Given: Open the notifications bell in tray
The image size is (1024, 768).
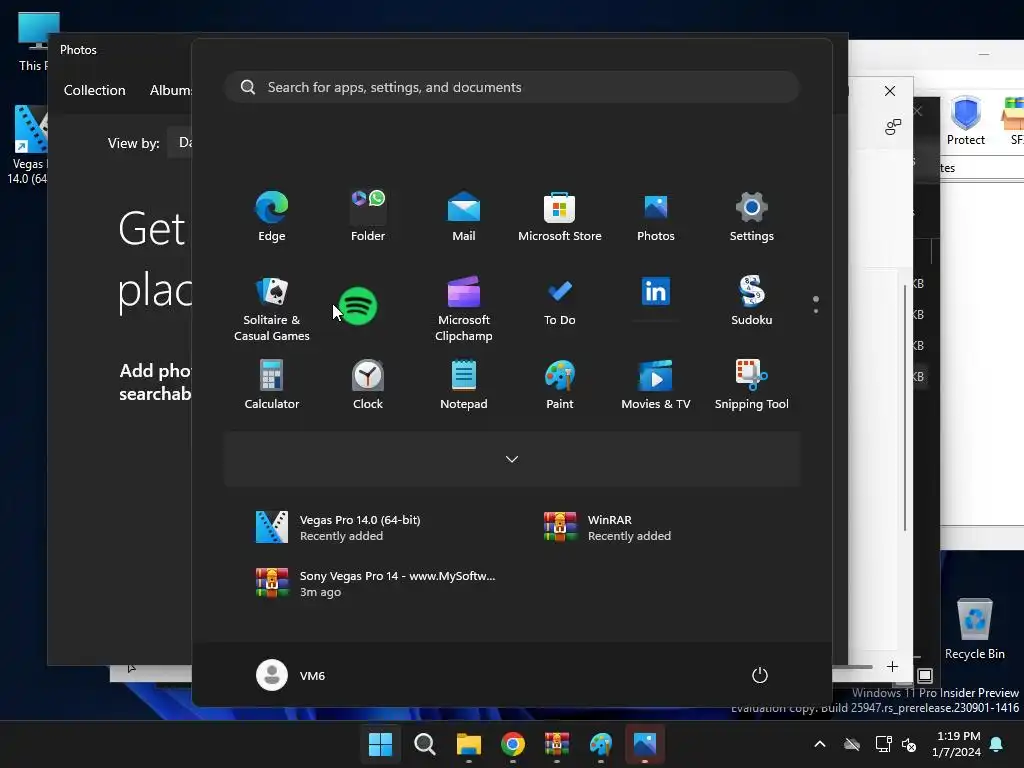Looking at the screenshot, I should 997,744.
